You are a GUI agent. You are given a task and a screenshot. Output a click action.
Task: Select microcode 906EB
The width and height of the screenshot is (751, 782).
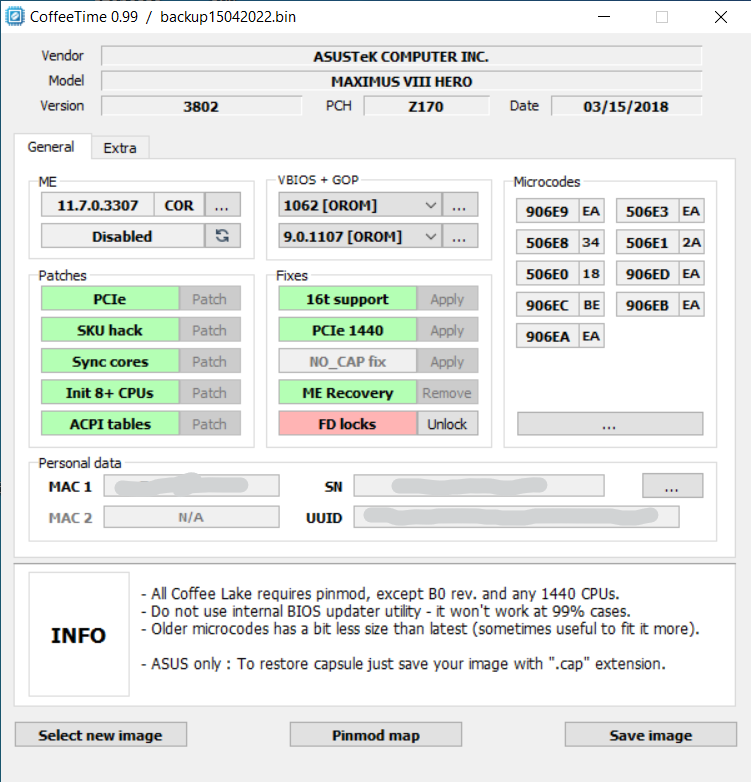tap(647, 305)
